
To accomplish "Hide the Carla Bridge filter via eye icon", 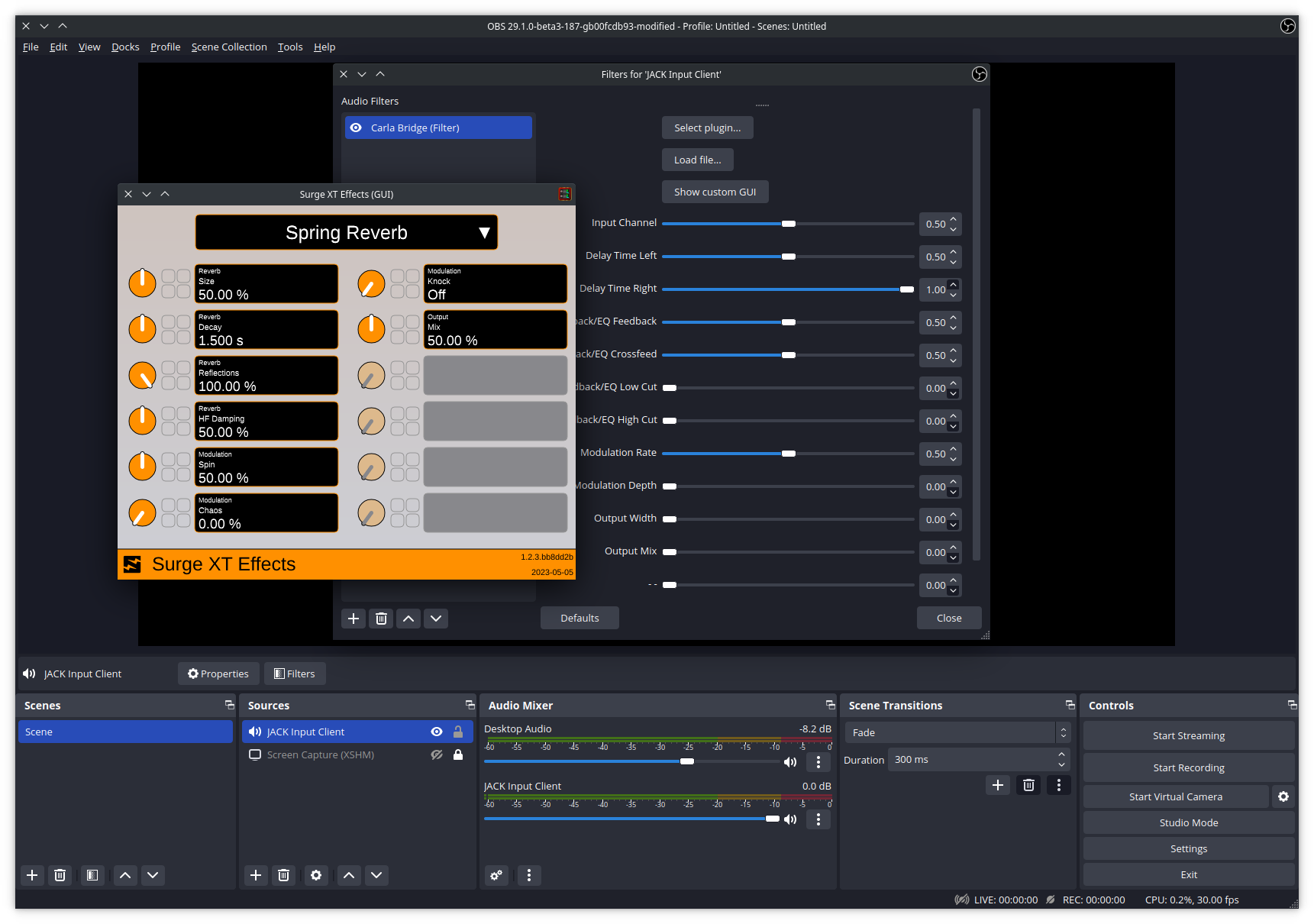I will (356, 128).
